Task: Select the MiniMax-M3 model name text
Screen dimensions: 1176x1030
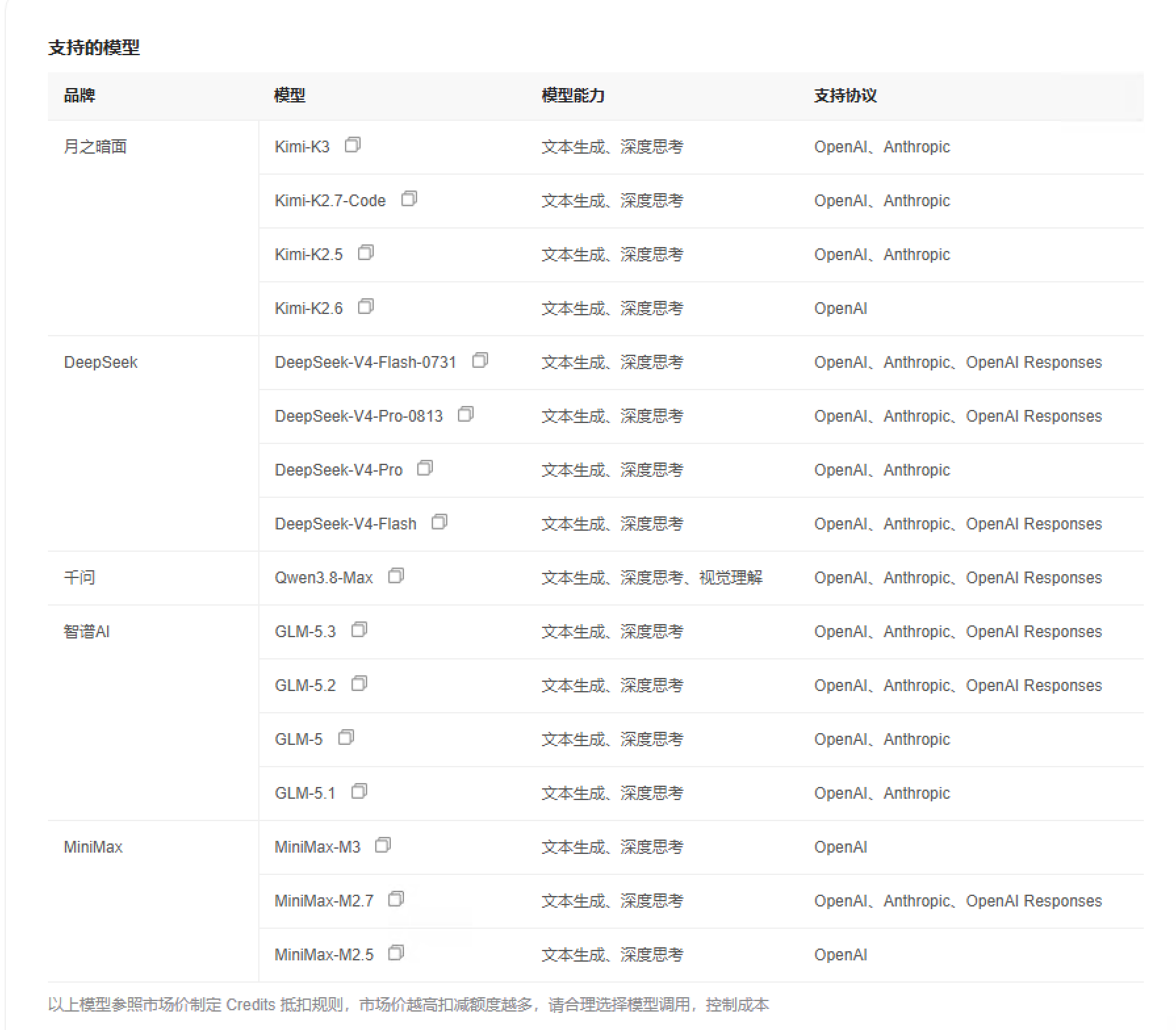Action: click(317, 847)
